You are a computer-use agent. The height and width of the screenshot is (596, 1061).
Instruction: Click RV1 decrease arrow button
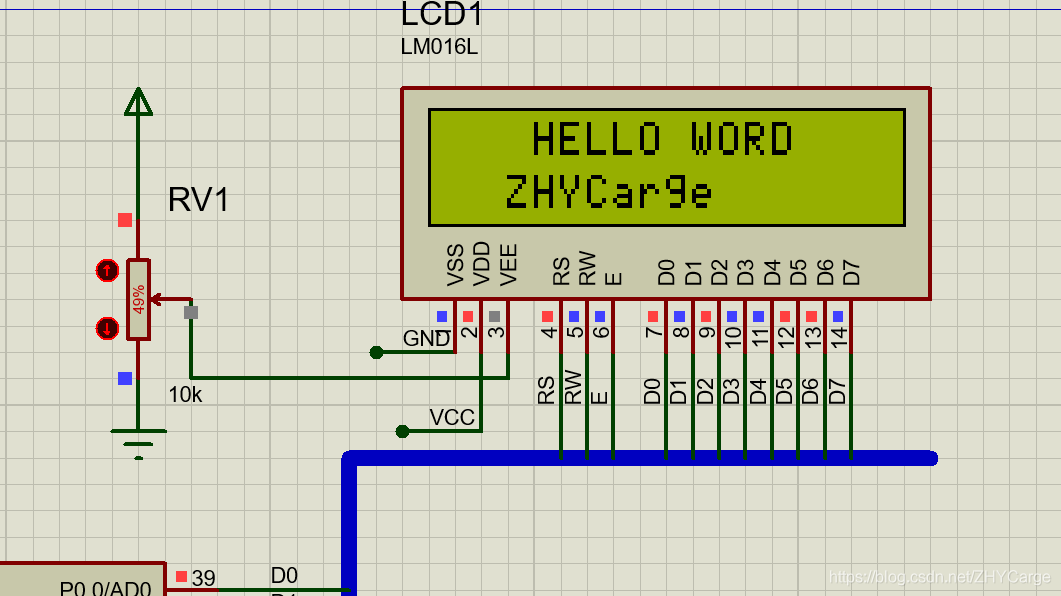(x=107, y=329)
